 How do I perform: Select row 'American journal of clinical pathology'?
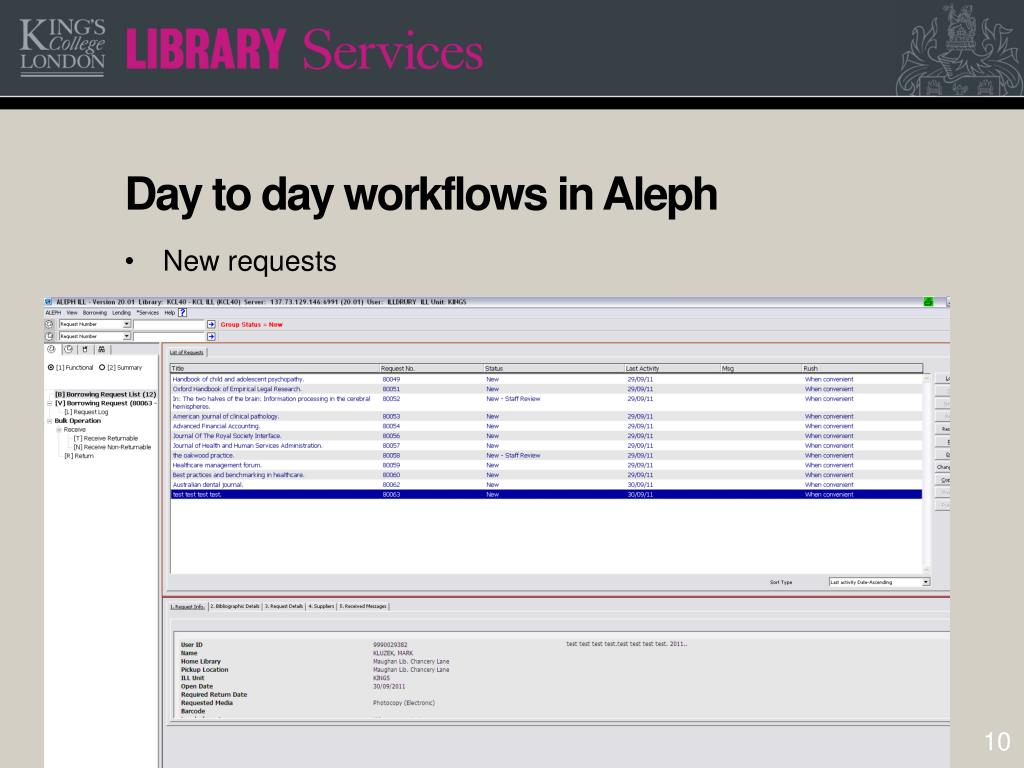click(547, 417)
